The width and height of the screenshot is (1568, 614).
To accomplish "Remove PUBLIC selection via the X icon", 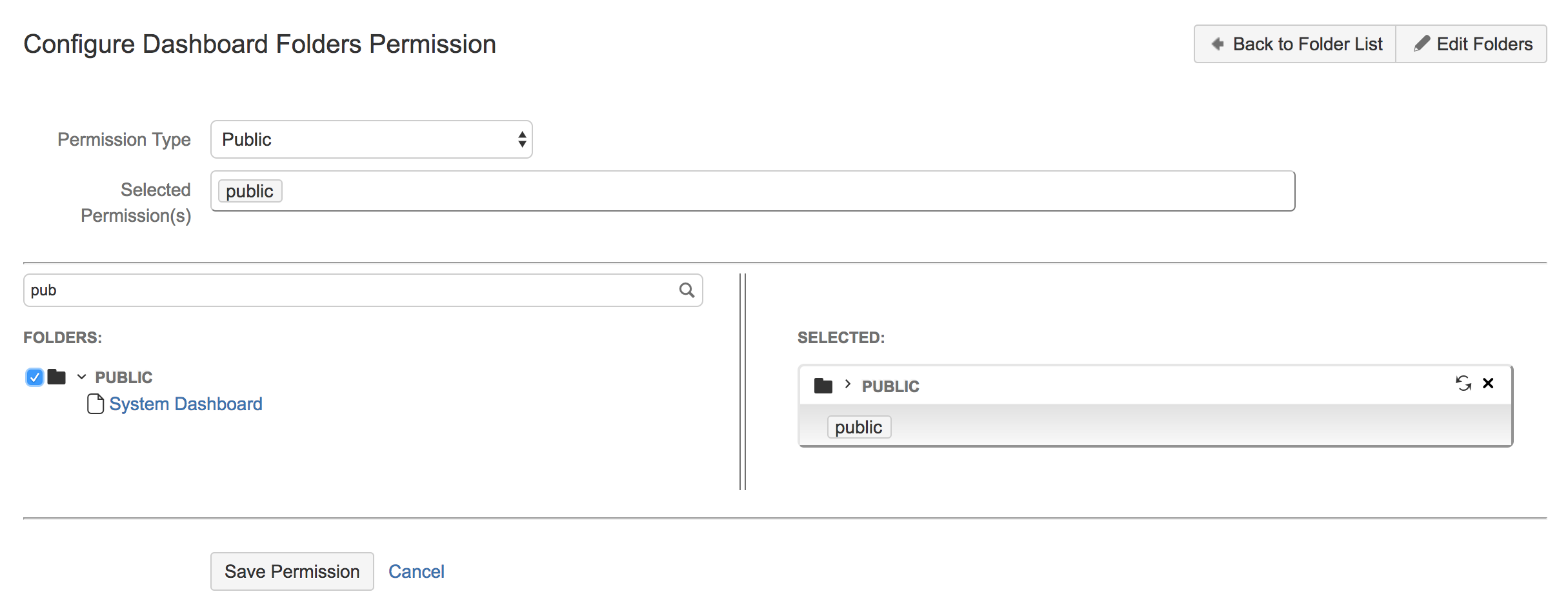I will (1489, 382).
